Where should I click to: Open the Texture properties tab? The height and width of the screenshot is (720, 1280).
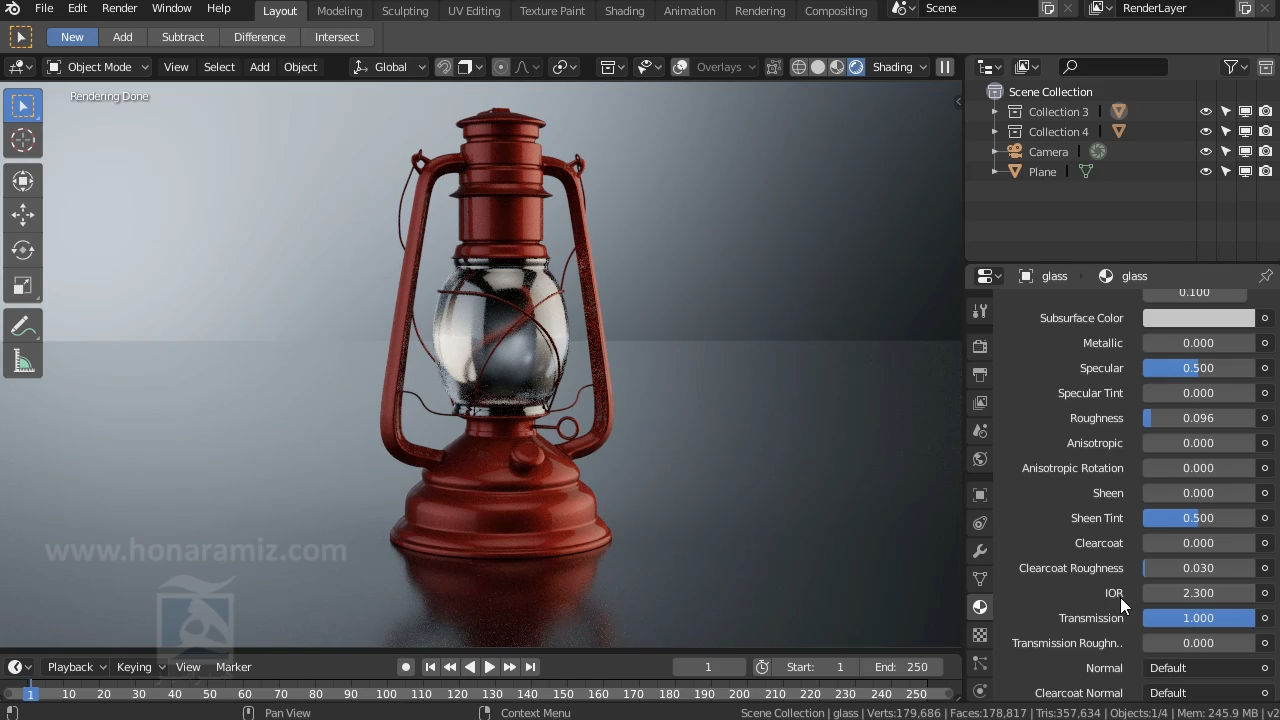[x=980, y=635]
